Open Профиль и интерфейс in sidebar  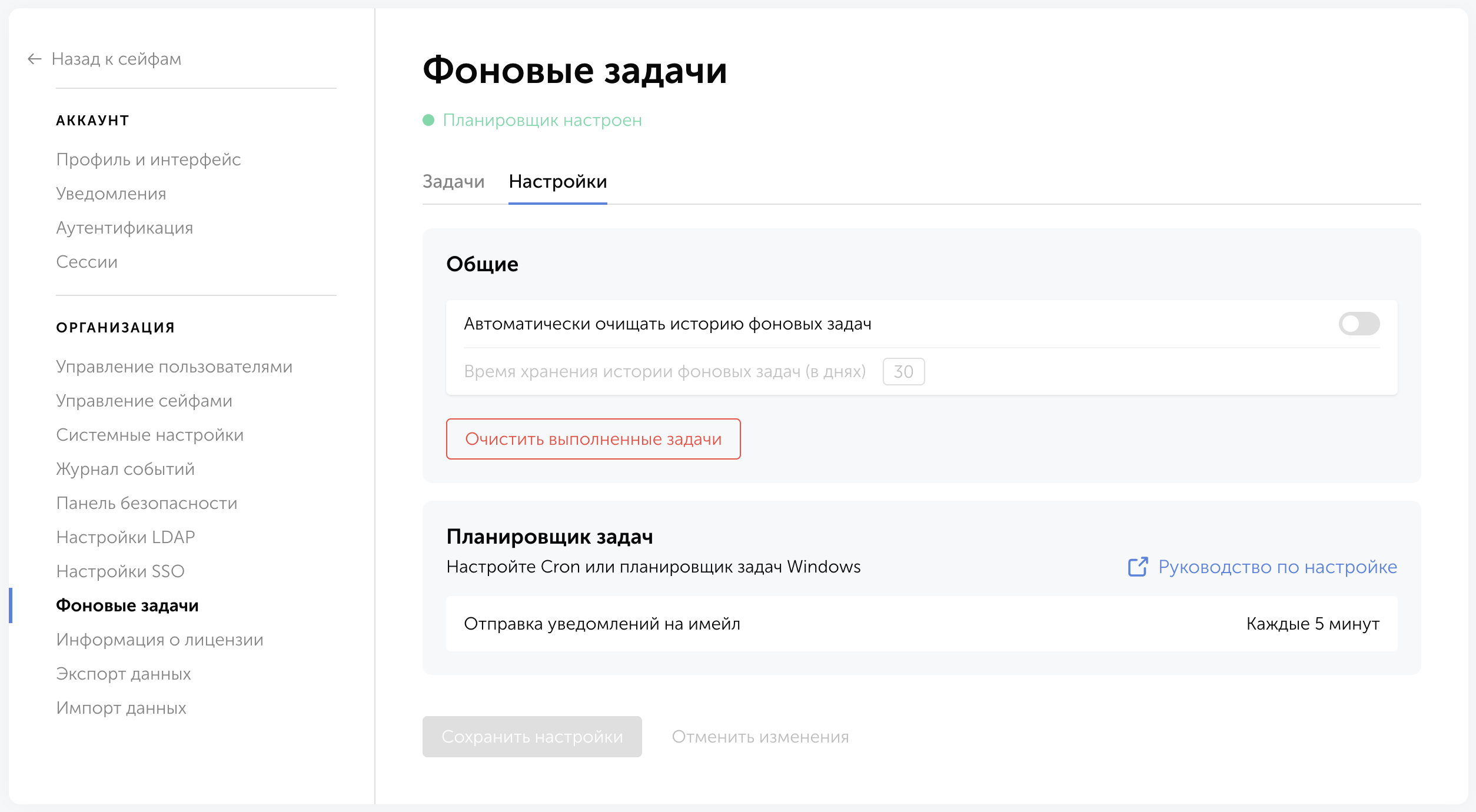[x=148, y=159]
